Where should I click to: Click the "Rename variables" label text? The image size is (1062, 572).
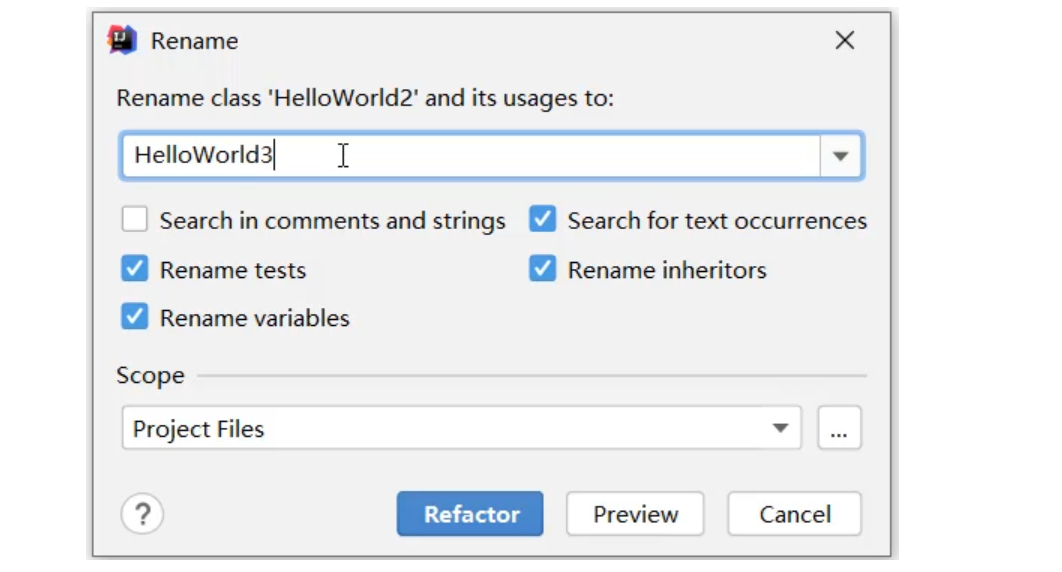click(x=254, y=318)
